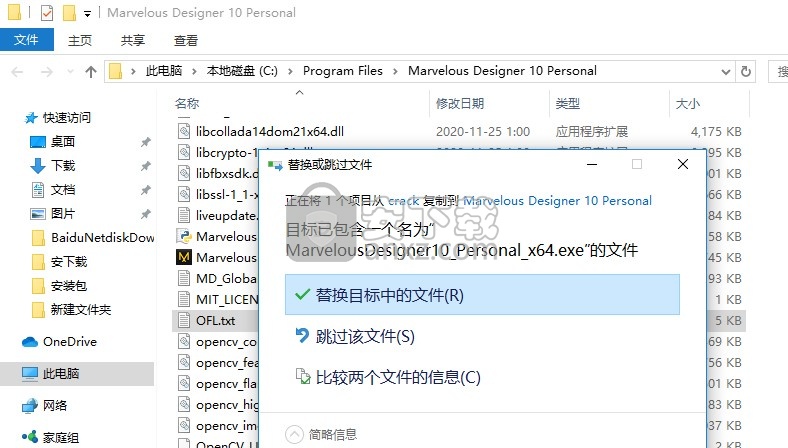Screen dimensions: 788x448
Task: Expand chevron after Program Files breadcrumb
Action: coord(396,71)
